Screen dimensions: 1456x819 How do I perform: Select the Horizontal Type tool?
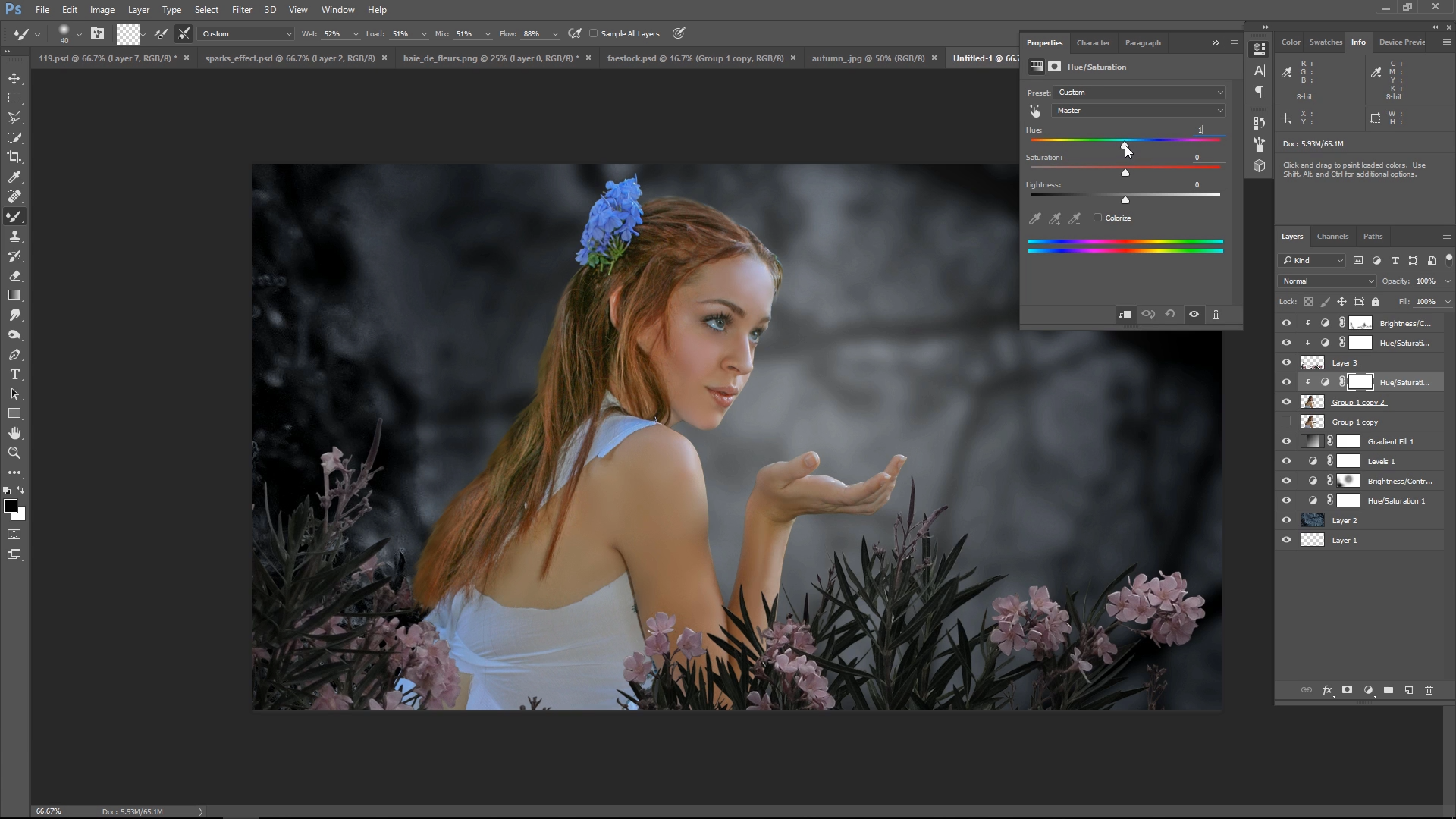14,374
